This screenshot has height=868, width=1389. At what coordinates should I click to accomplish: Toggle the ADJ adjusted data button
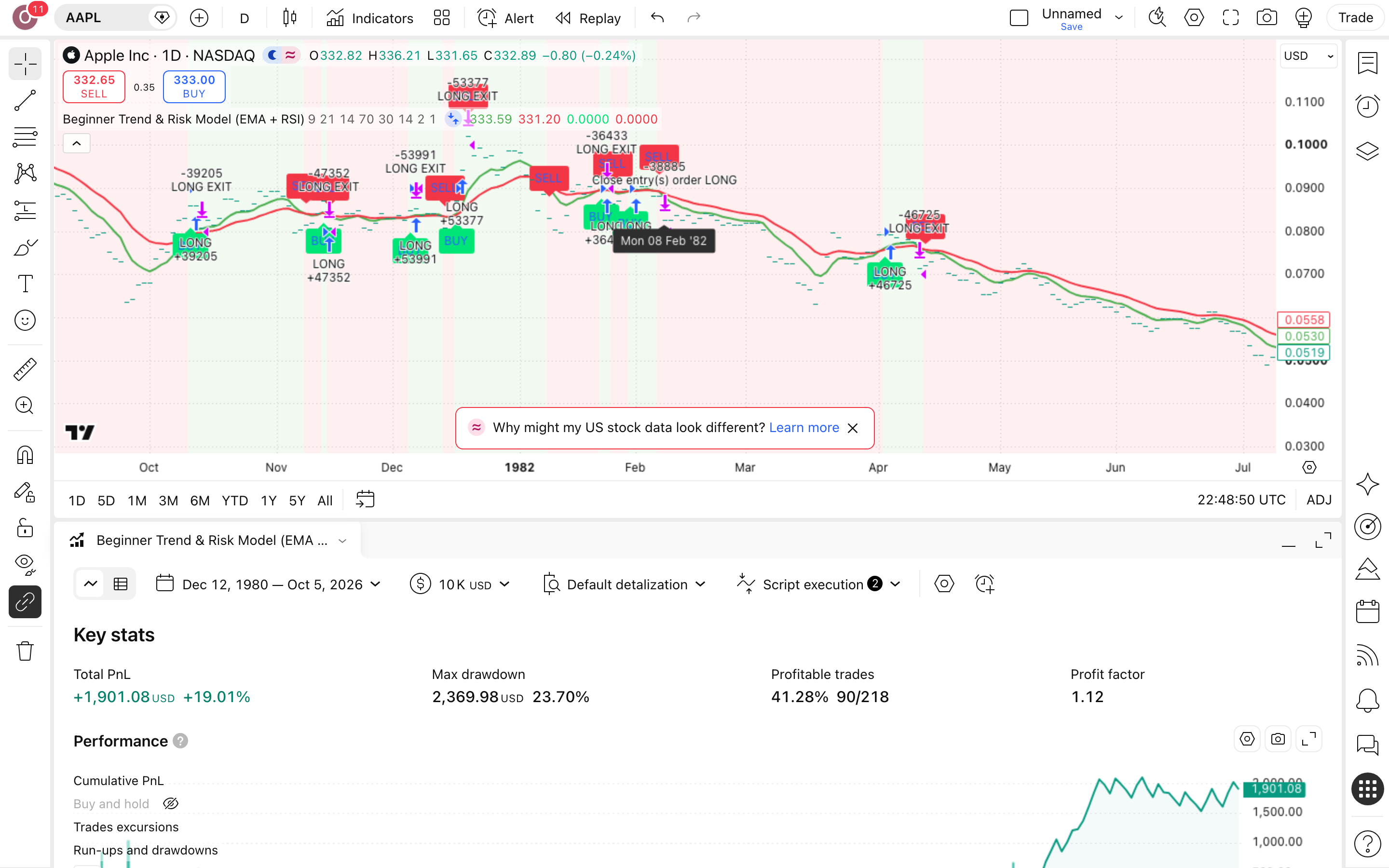click(x=1319, y=500)
